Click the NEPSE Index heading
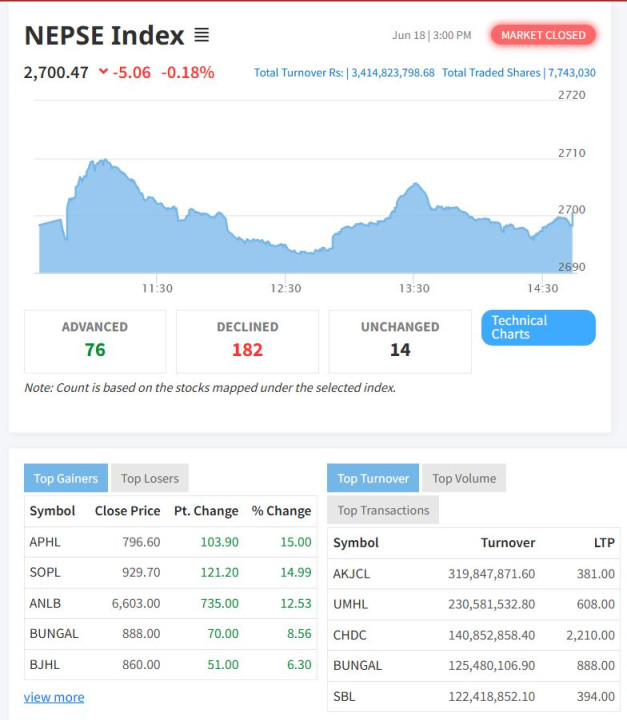The height and width of the screenshot is (720, 627). click(104, 35)
